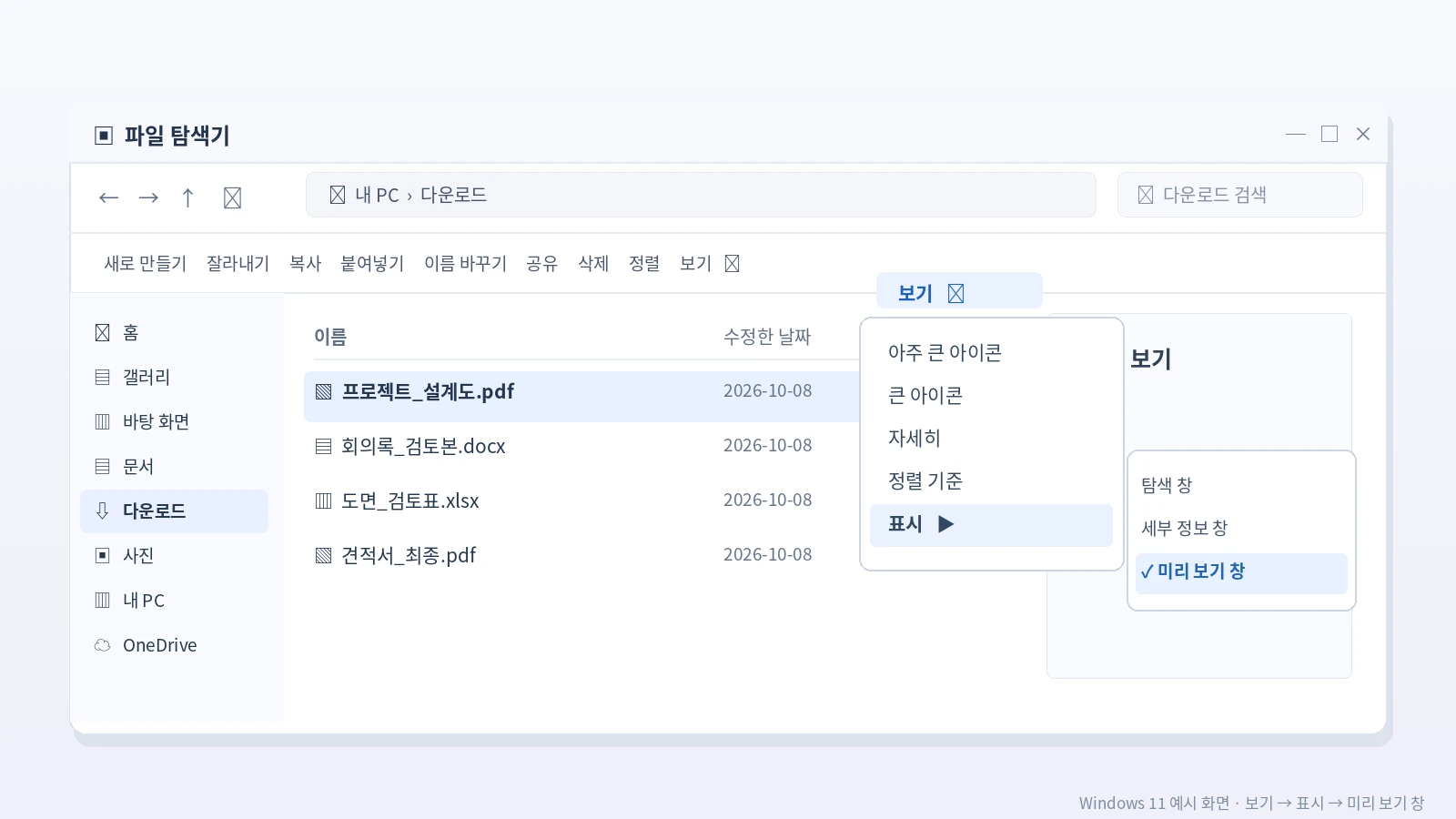Click the 다운로드 download-arrow icon

point(103,511)
